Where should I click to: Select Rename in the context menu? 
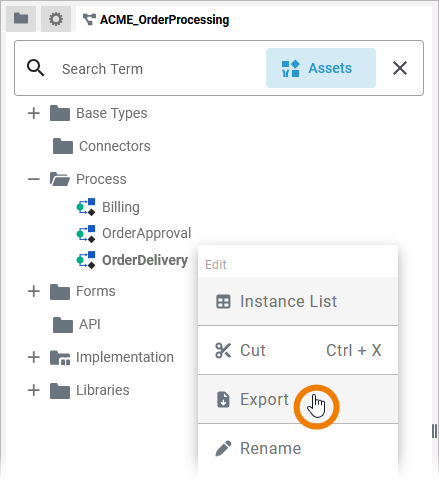click(x=298, y=448)
